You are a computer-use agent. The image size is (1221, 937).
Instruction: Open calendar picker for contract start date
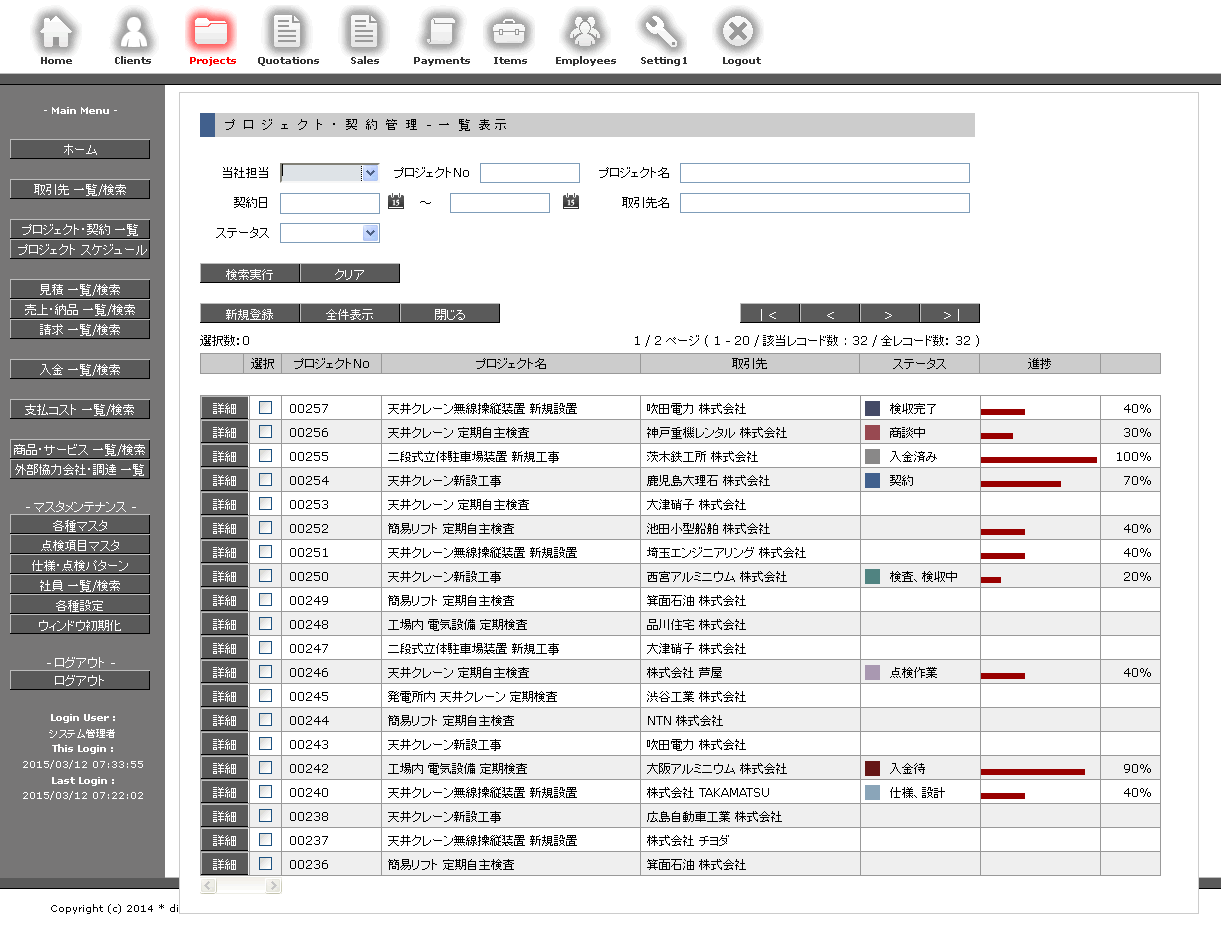tap(396, 202)
